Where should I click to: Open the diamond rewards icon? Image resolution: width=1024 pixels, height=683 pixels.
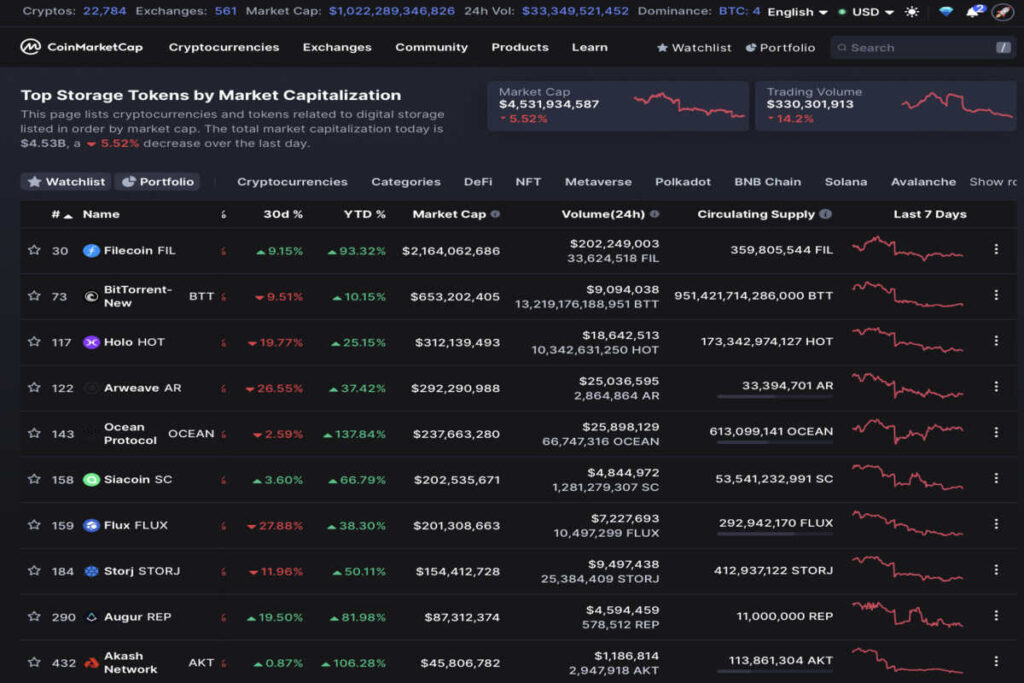click(946, 12)
